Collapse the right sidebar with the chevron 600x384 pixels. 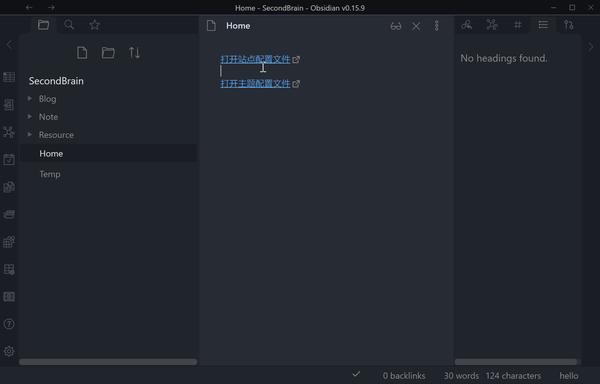[x=590, y=47]
